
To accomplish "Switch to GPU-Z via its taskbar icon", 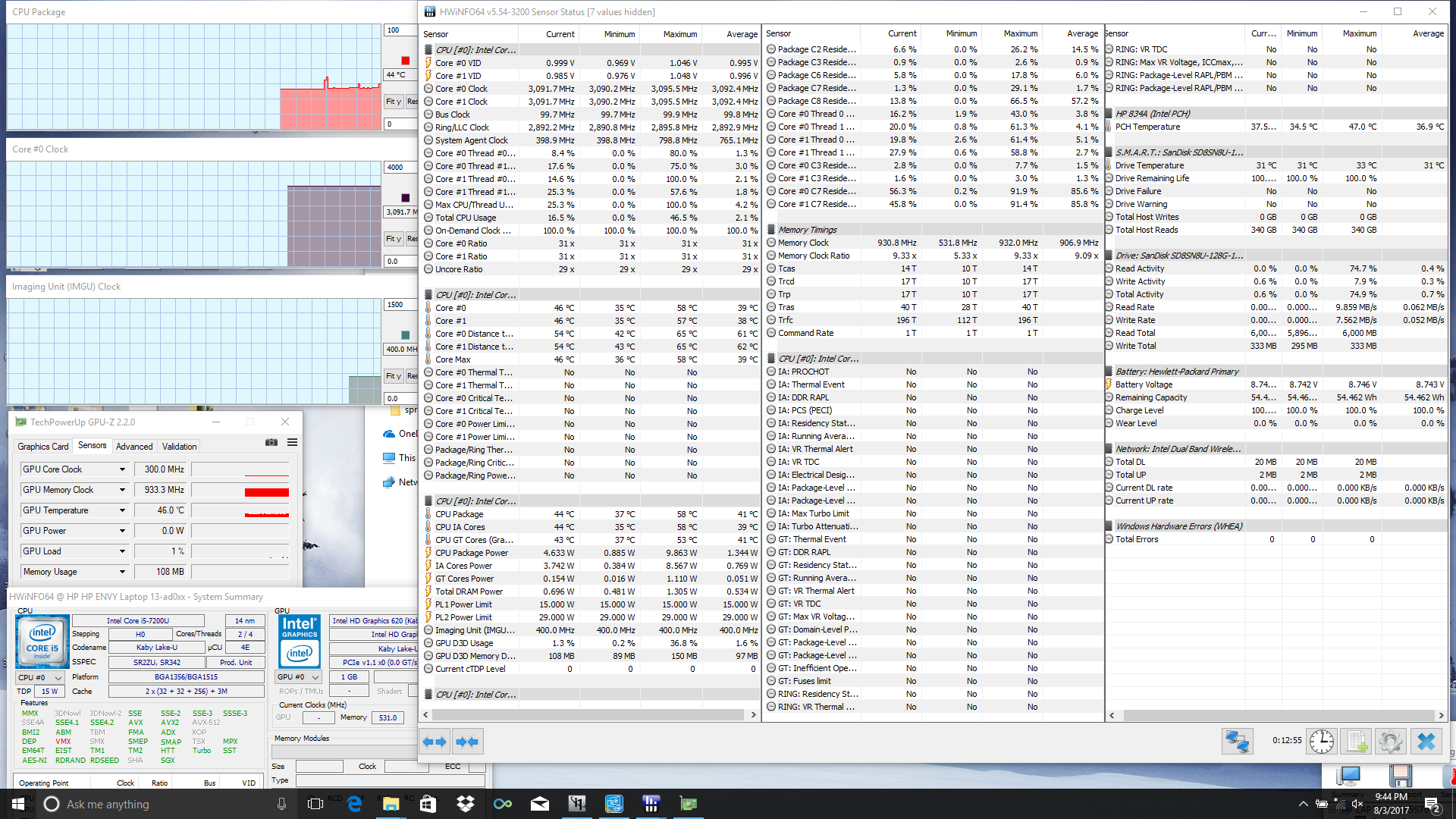I will coord(689,804).
